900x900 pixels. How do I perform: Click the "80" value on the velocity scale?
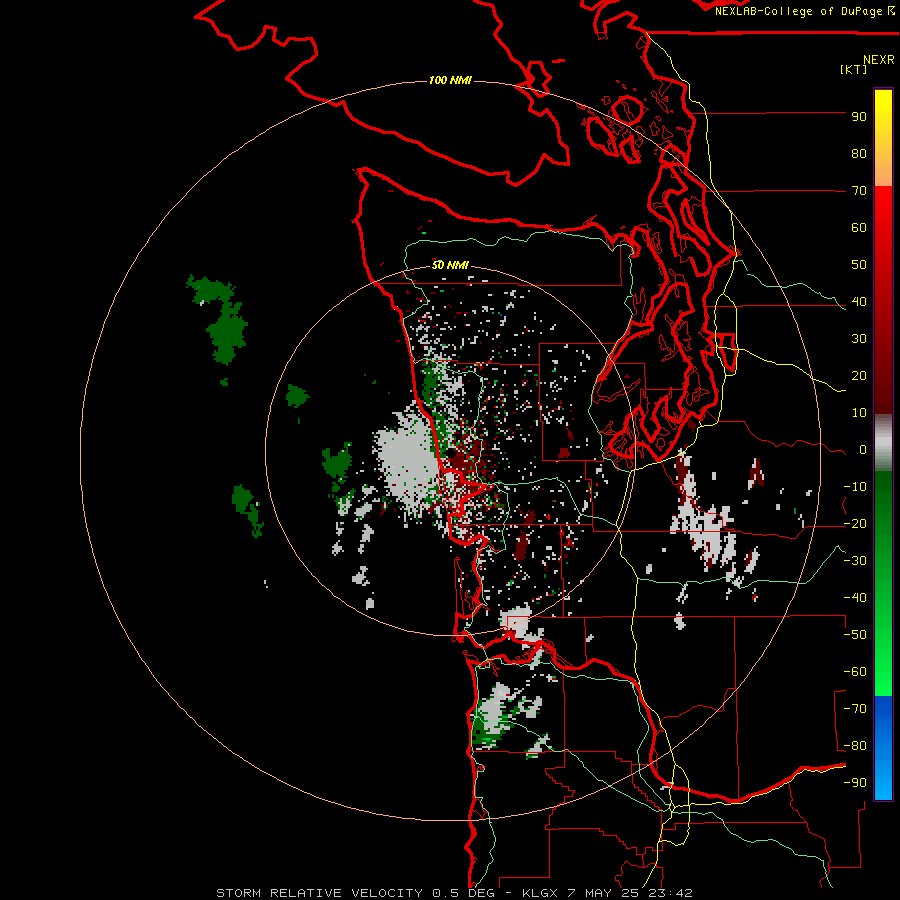[859, 153]
